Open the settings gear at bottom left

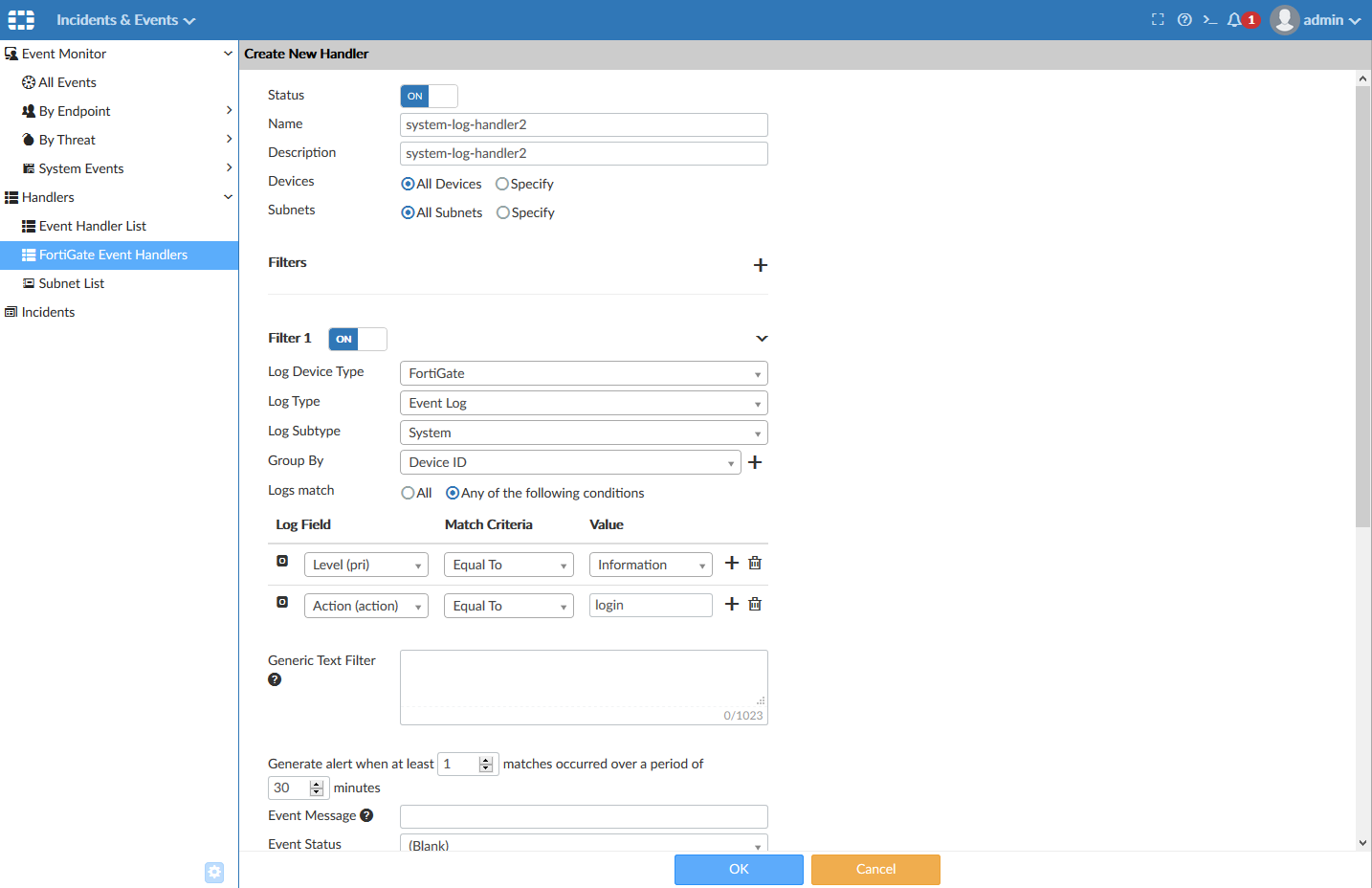(x=213, y=872)
